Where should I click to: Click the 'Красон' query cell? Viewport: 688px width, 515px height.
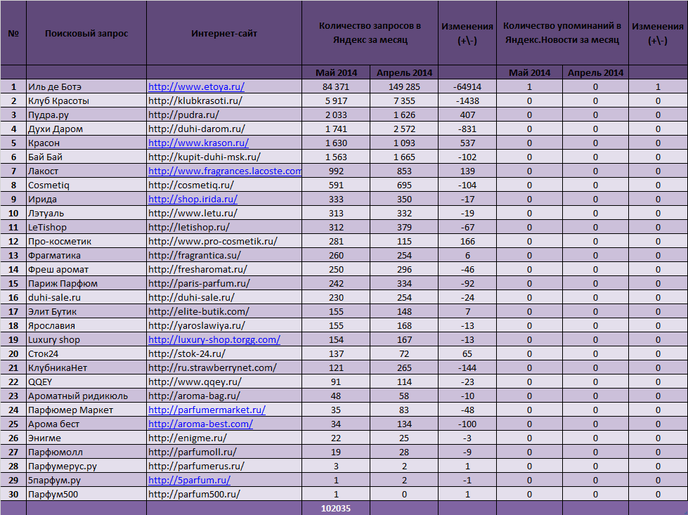[86, 143]
